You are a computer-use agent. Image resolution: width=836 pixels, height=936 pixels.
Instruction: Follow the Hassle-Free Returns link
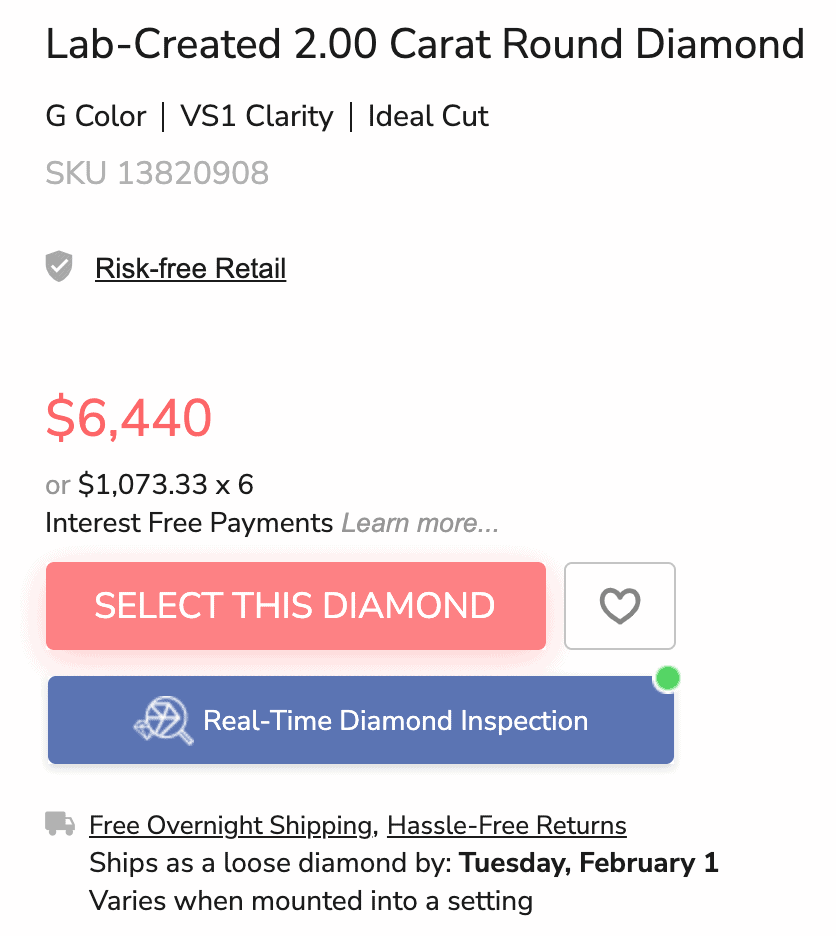click(506, 825)
